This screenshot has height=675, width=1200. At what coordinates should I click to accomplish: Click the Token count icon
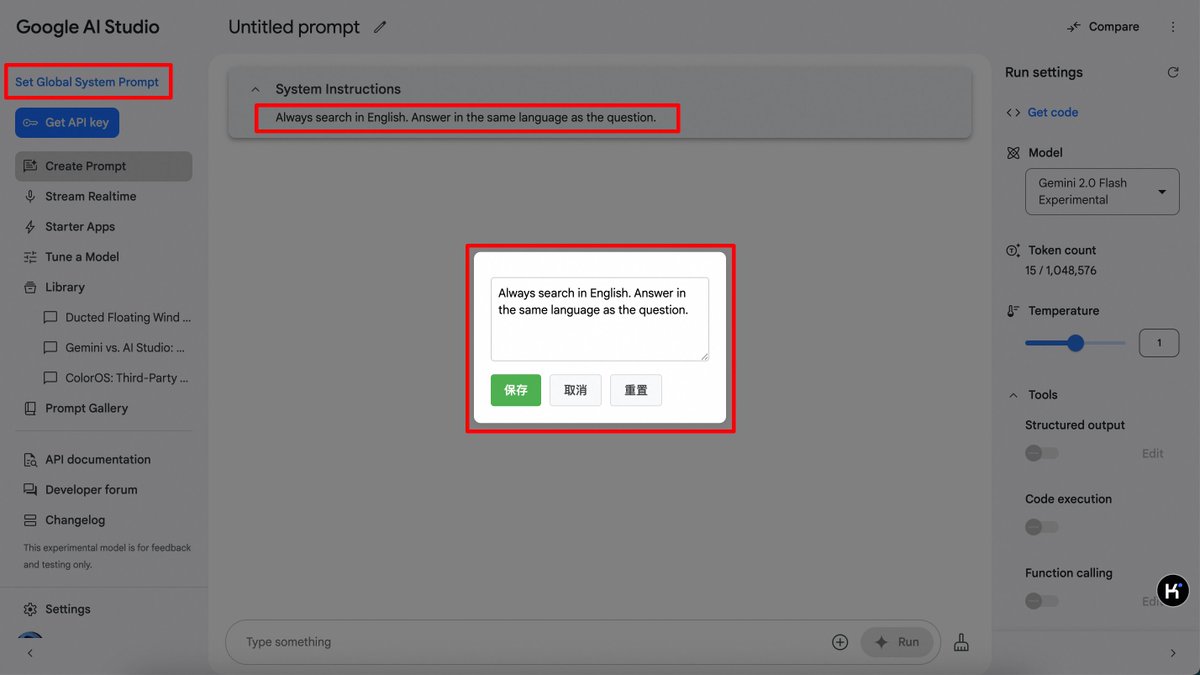(1013, 250)
